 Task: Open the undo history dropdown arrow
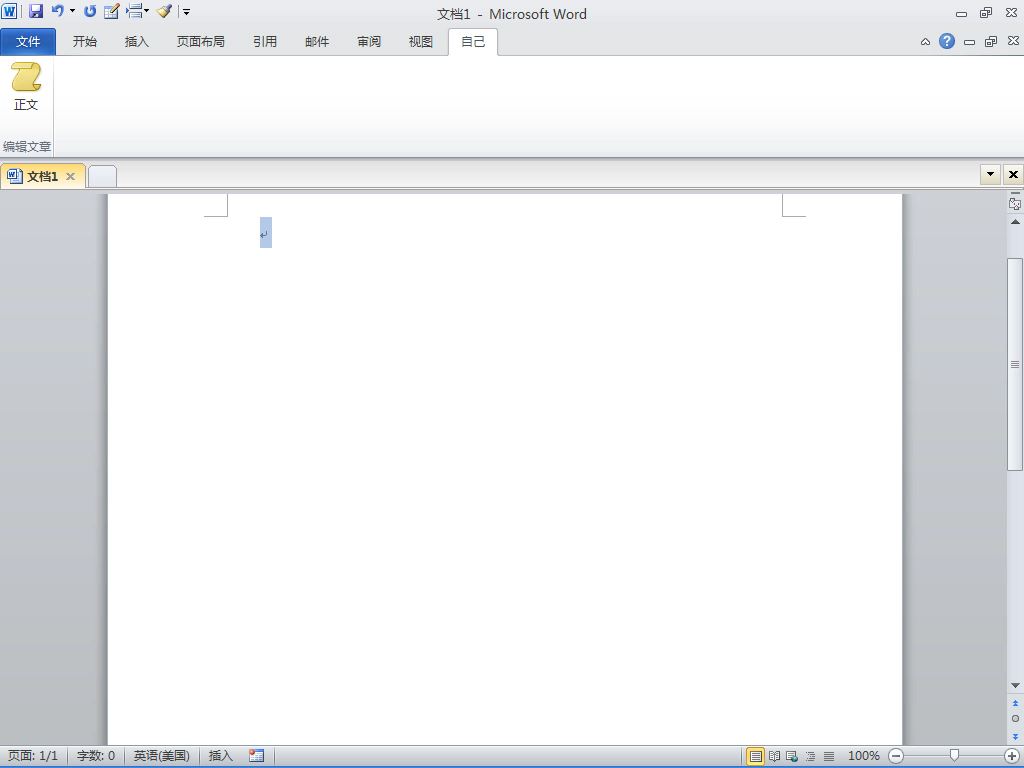72,11
